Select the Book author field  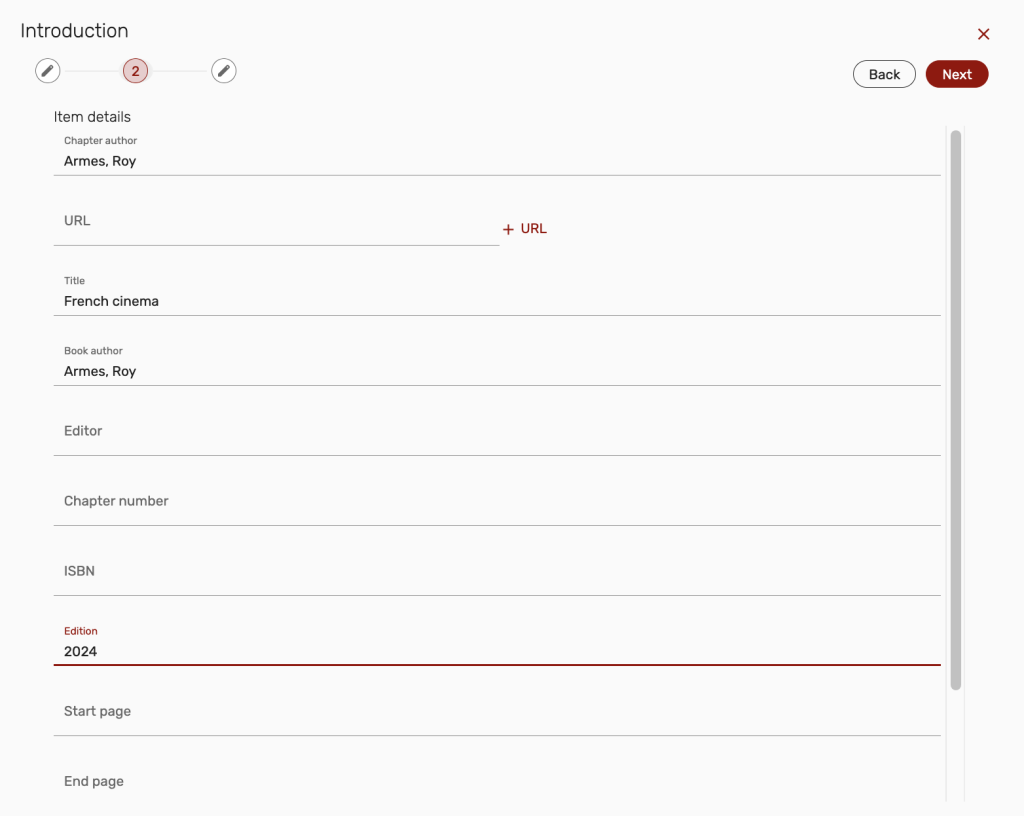(x=496, y=371)
